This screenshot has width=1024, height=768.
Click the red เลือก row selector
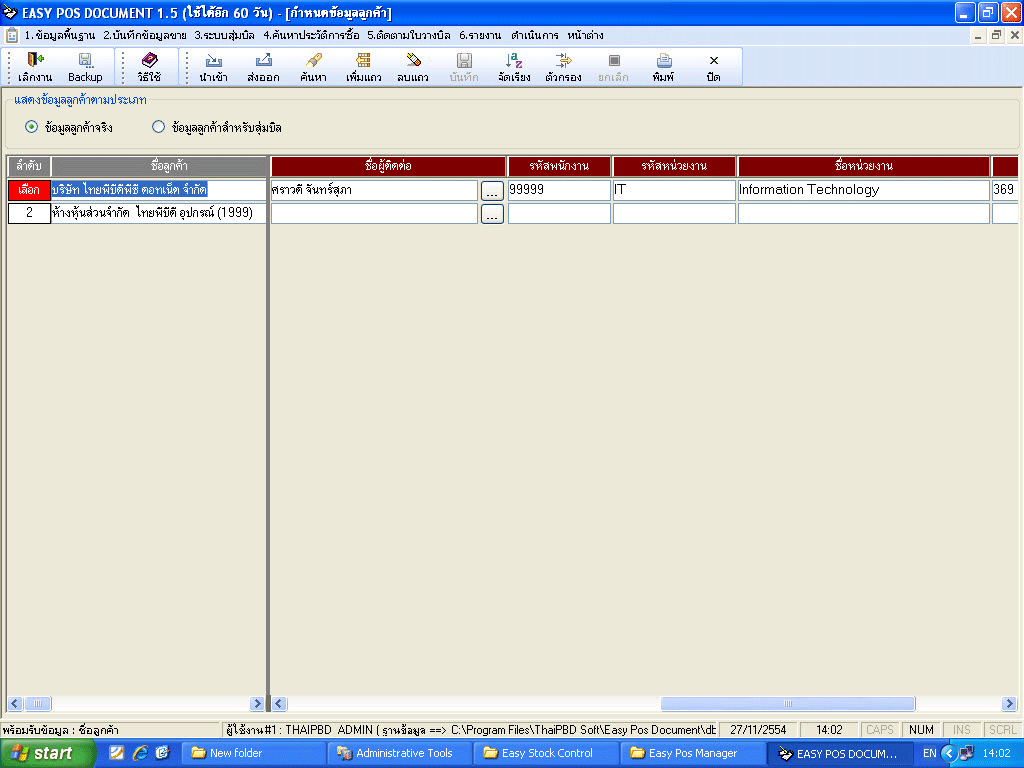tap(29, 189)
